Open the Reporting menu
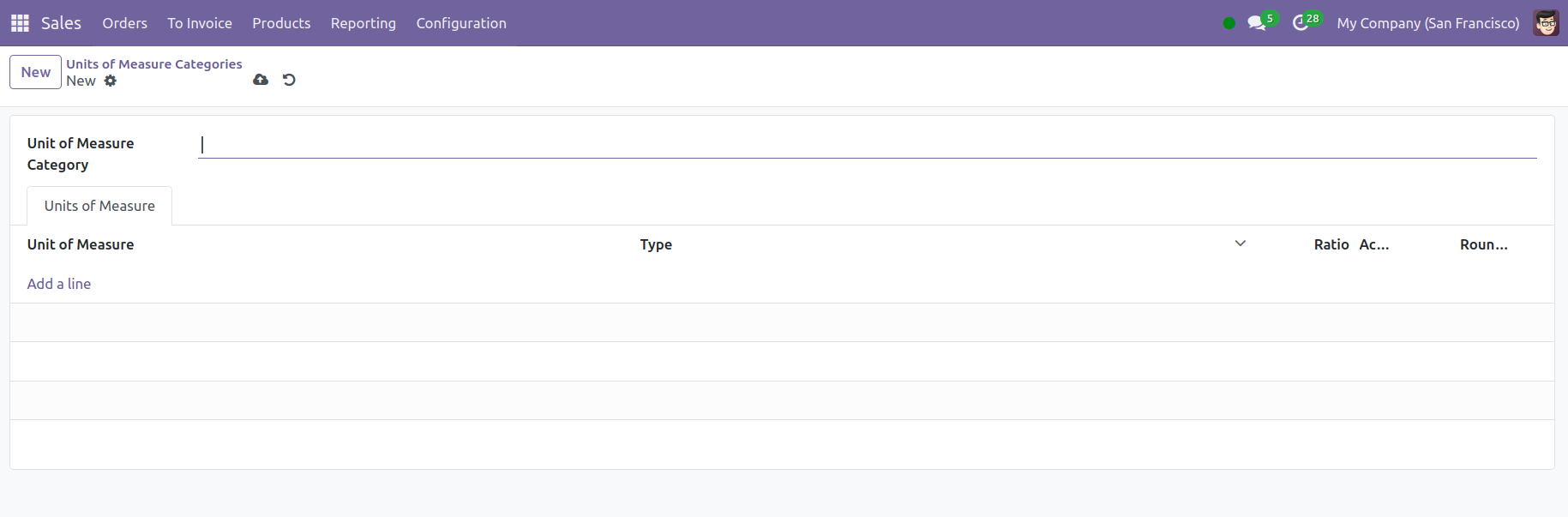Viewport: 1568px width, 517px height. point(363,23)
